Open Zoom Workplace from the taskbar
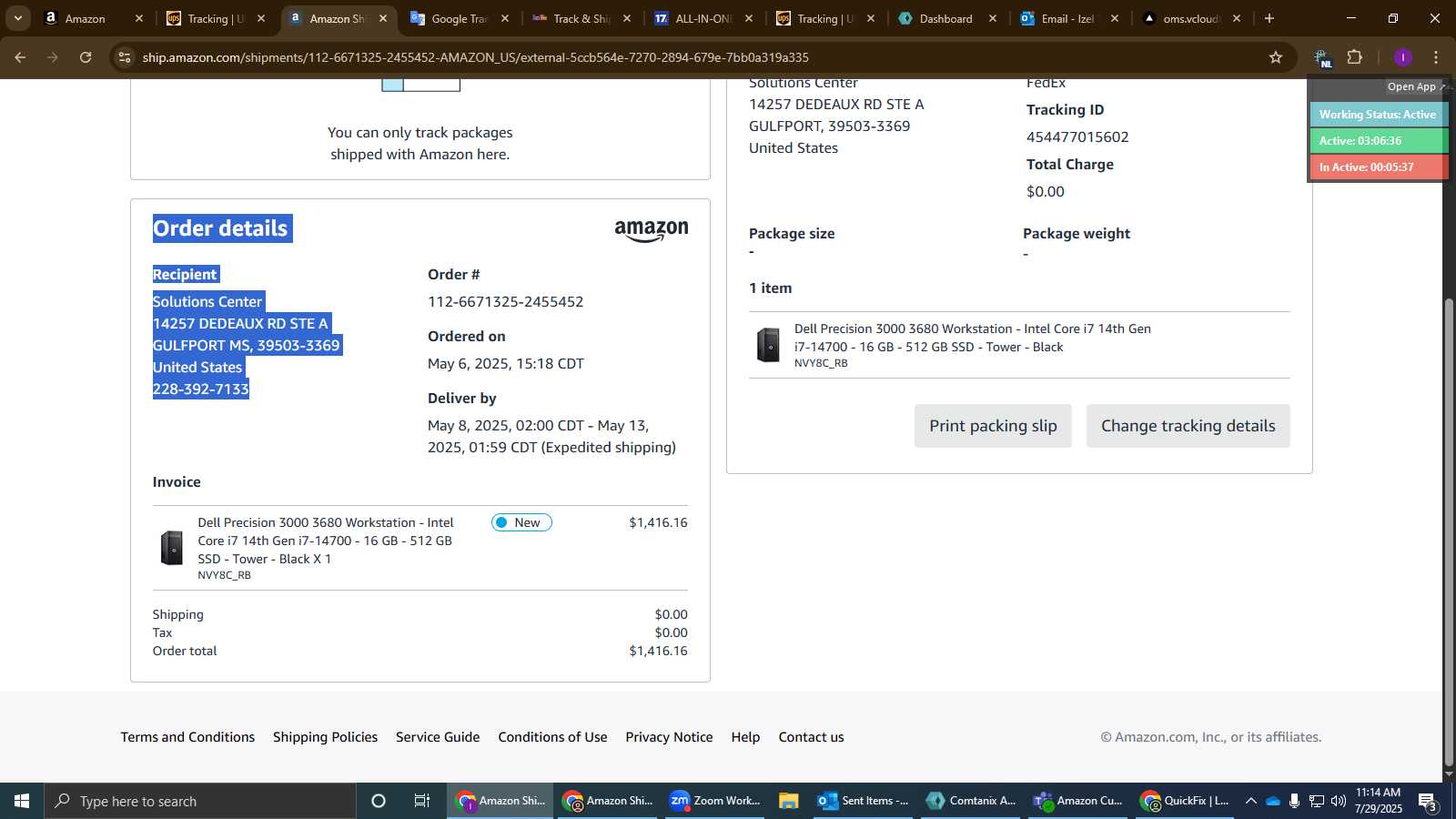 (x=715, y=801)
